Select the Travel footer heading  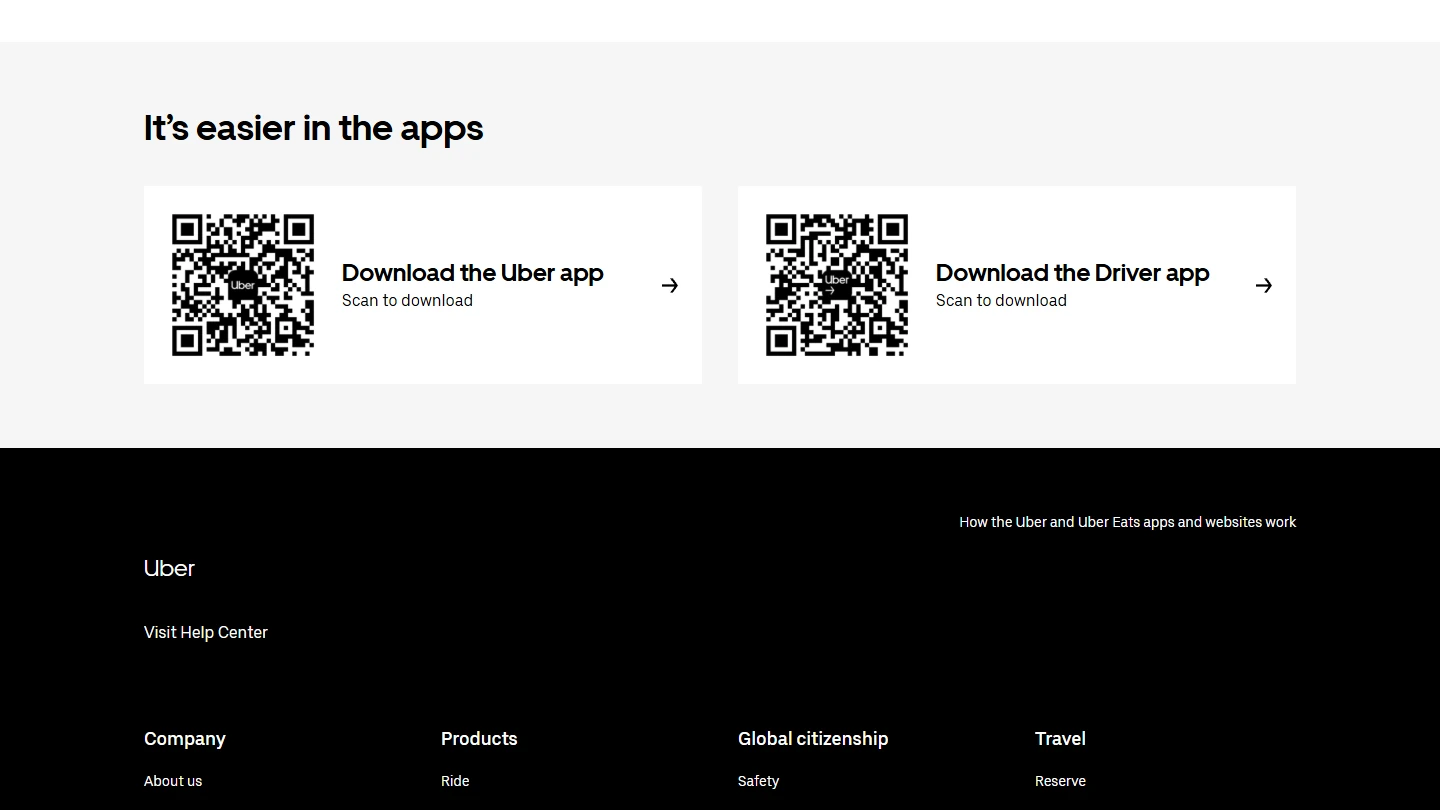1060,739
